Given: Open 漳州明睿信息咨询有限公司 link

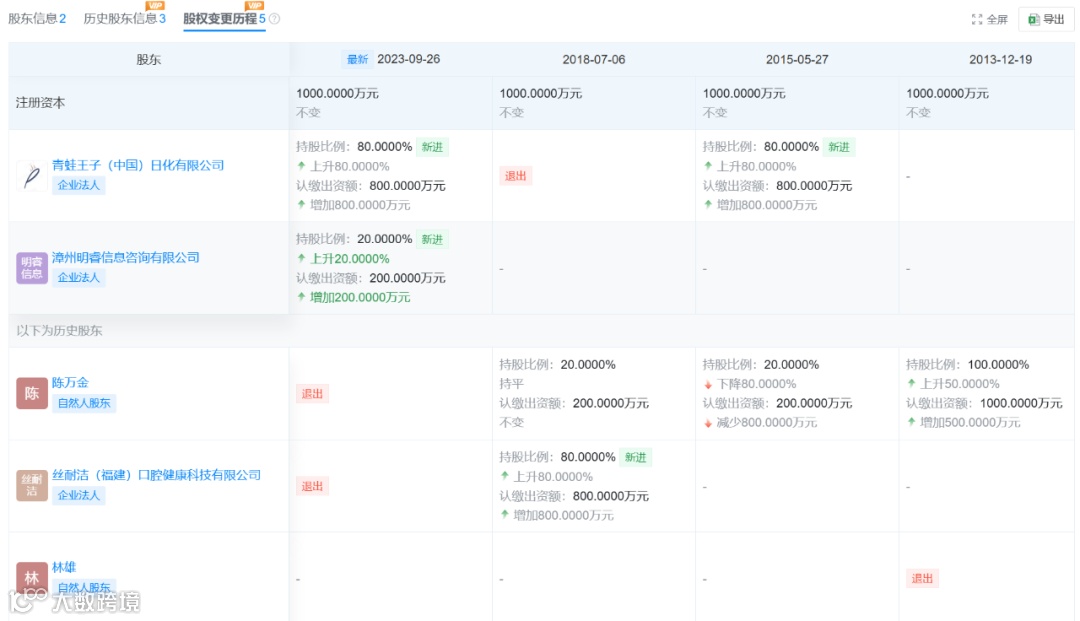Looking at the screenshot, I should (125, 257).
